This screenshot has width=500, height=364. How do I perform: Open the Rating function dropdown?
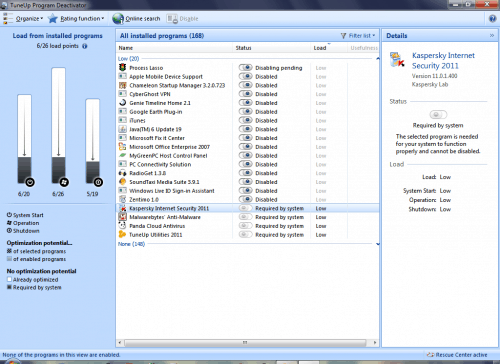click(x=76, y=19)
